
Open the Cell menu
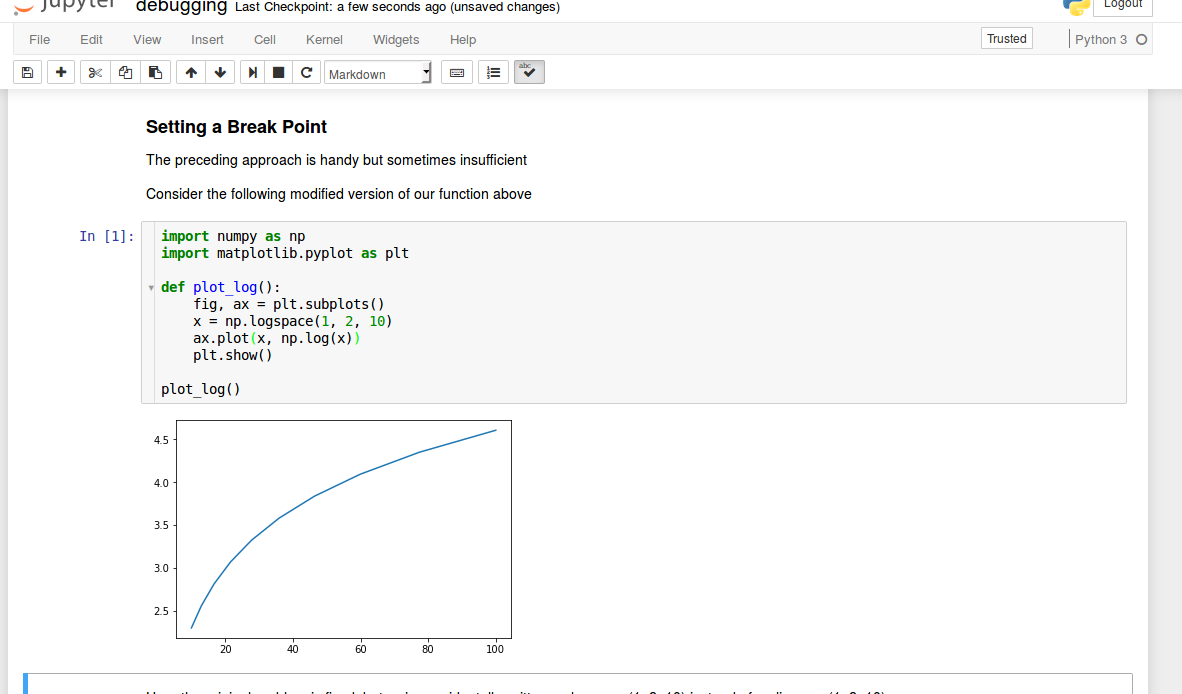click(265, 40)
